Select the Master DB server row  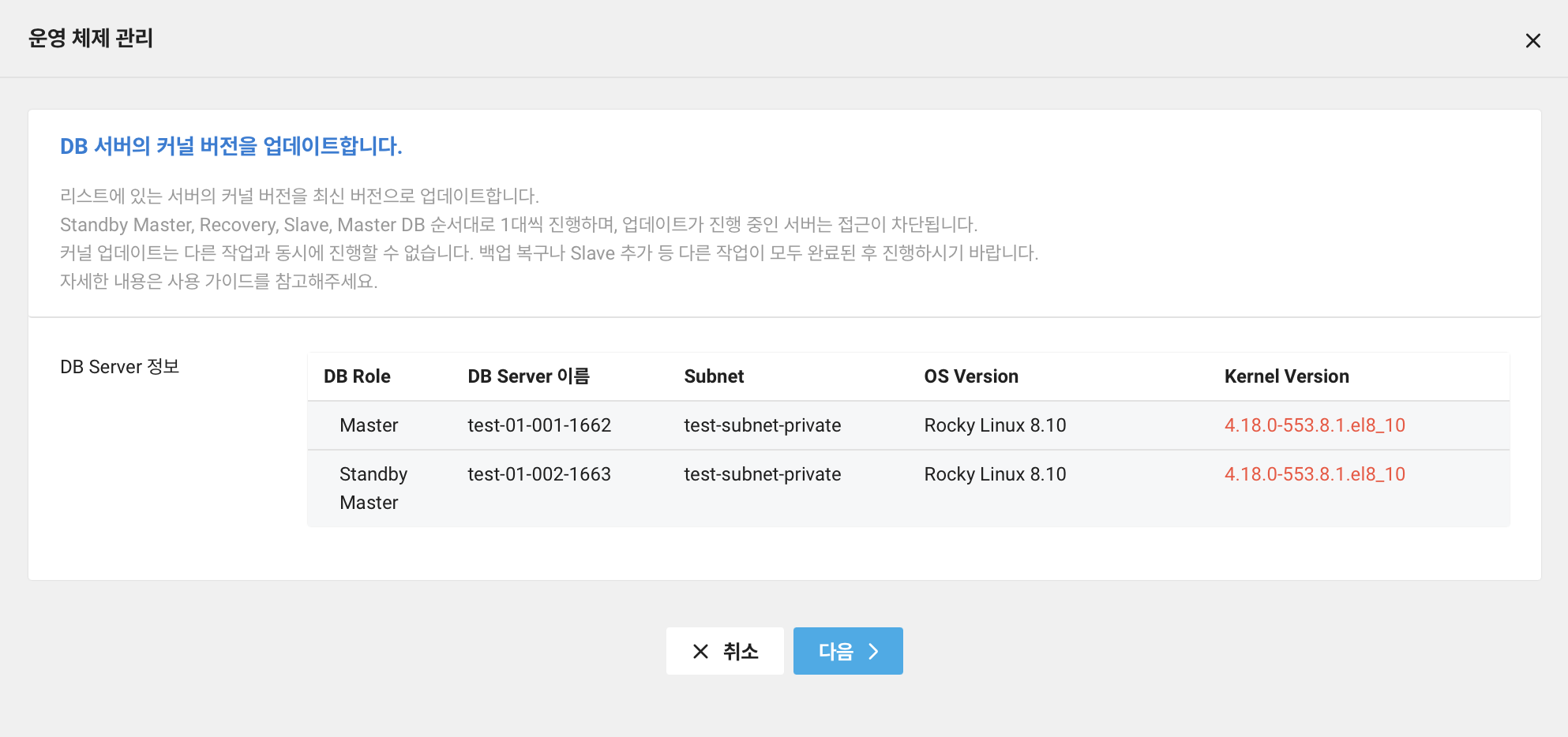(x=790, y=425)
